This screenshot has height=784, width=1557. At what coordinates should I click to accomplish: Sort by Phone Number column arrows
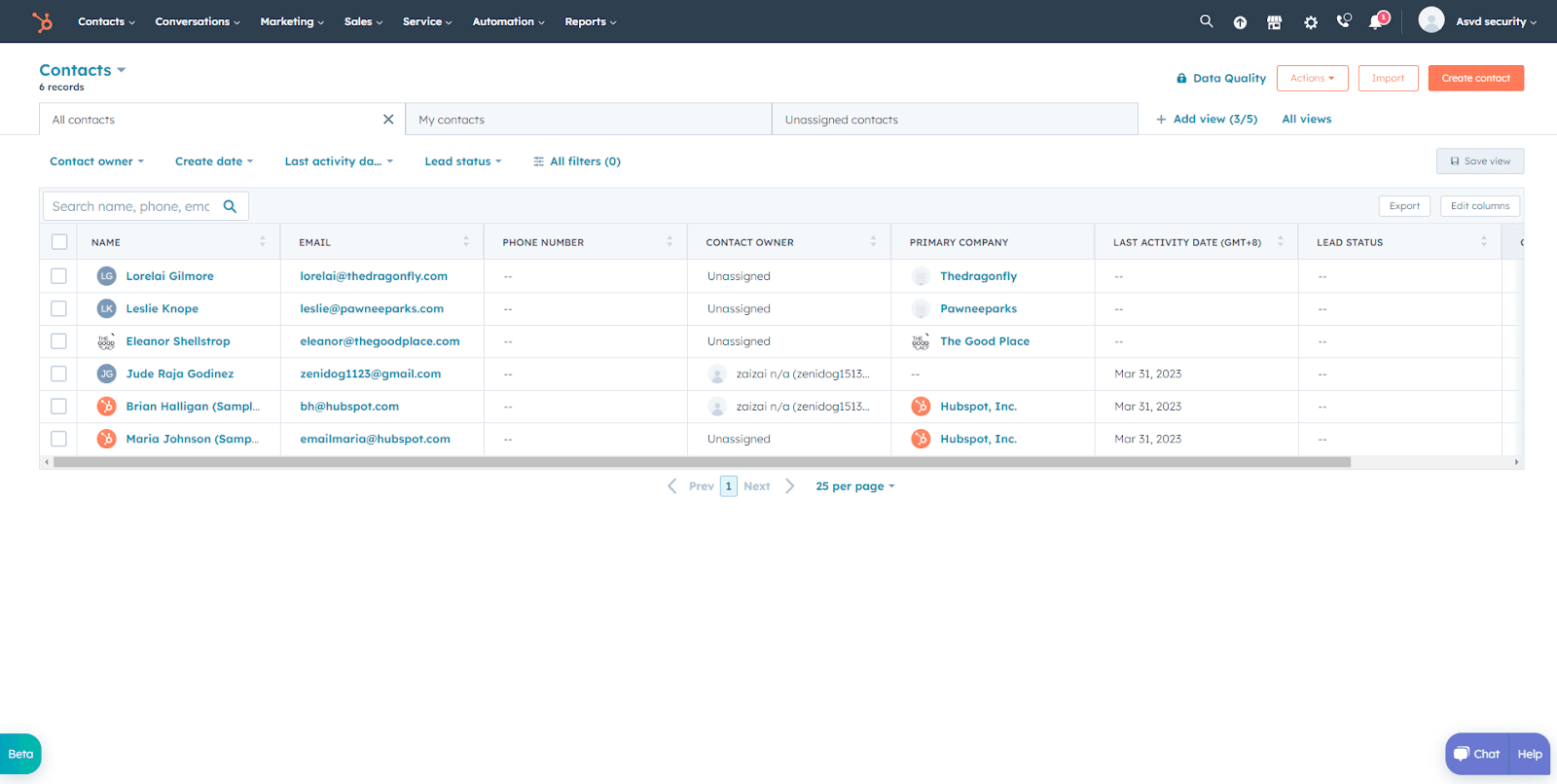click(x=670, y=241)
